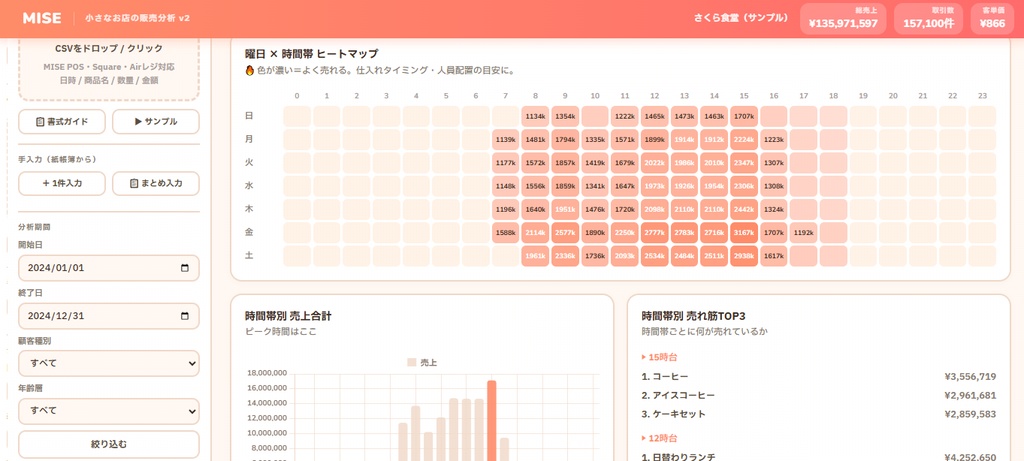The height and width of the screenshot is (461, 1024).
Task: Click the 金 row label in heatmap
Action: coord(249,232)
